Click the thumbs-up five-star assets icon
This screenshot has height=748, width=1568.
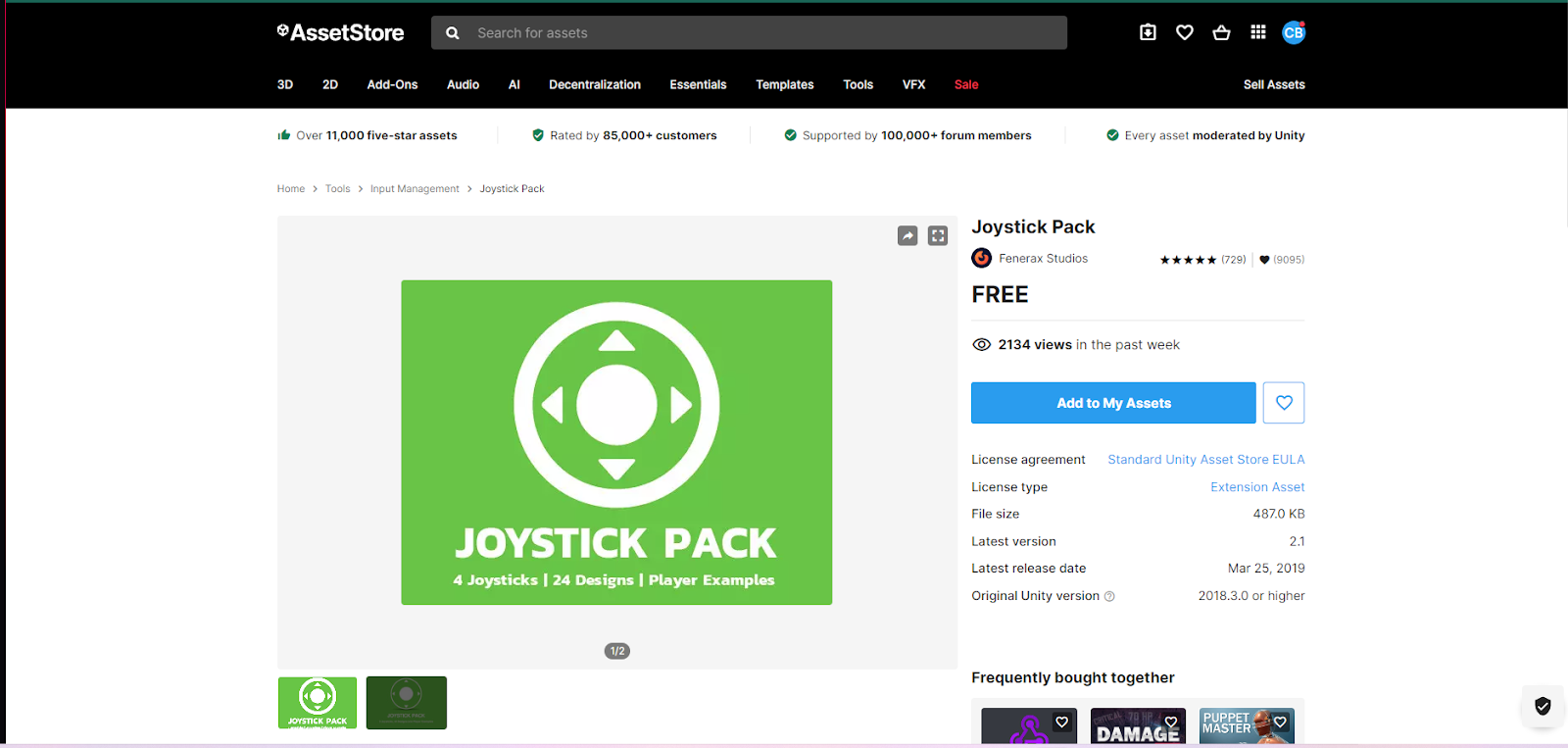coord(284,135)
